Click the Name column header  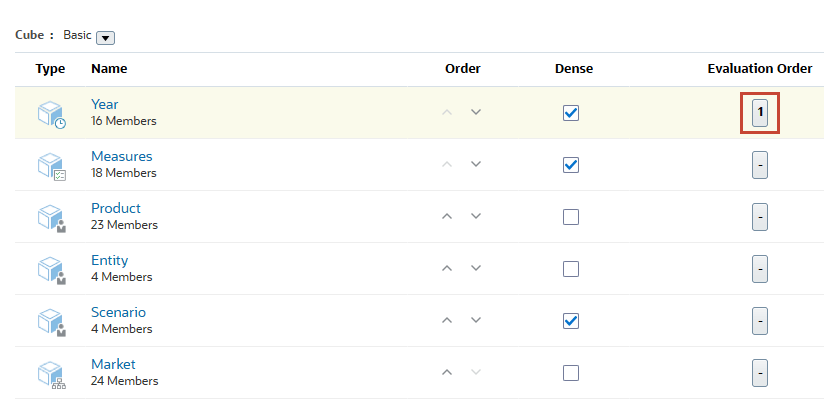109,69
